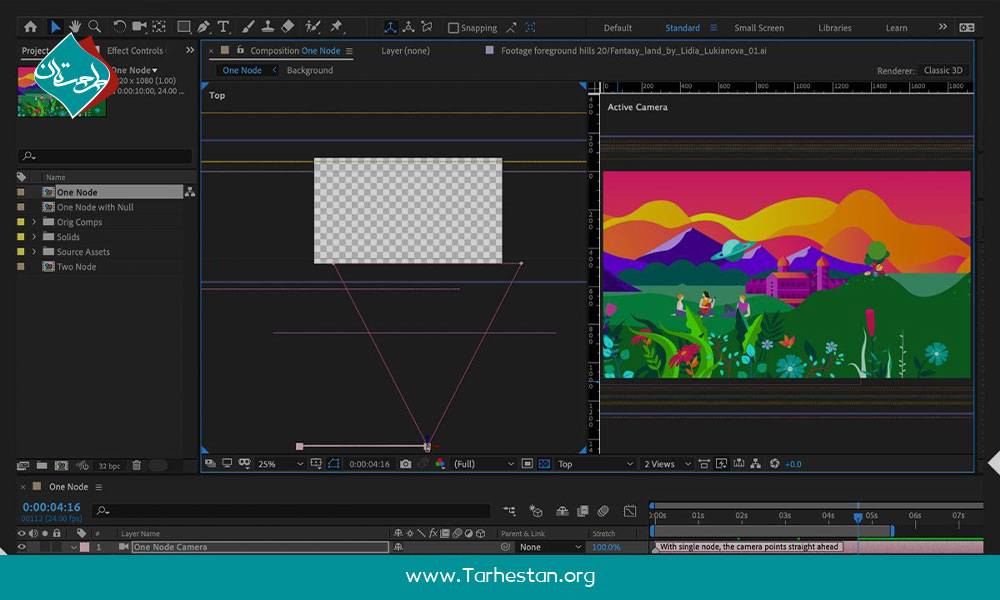
Task: Switch to the Effect Controls tab
Action: [135, 50]
